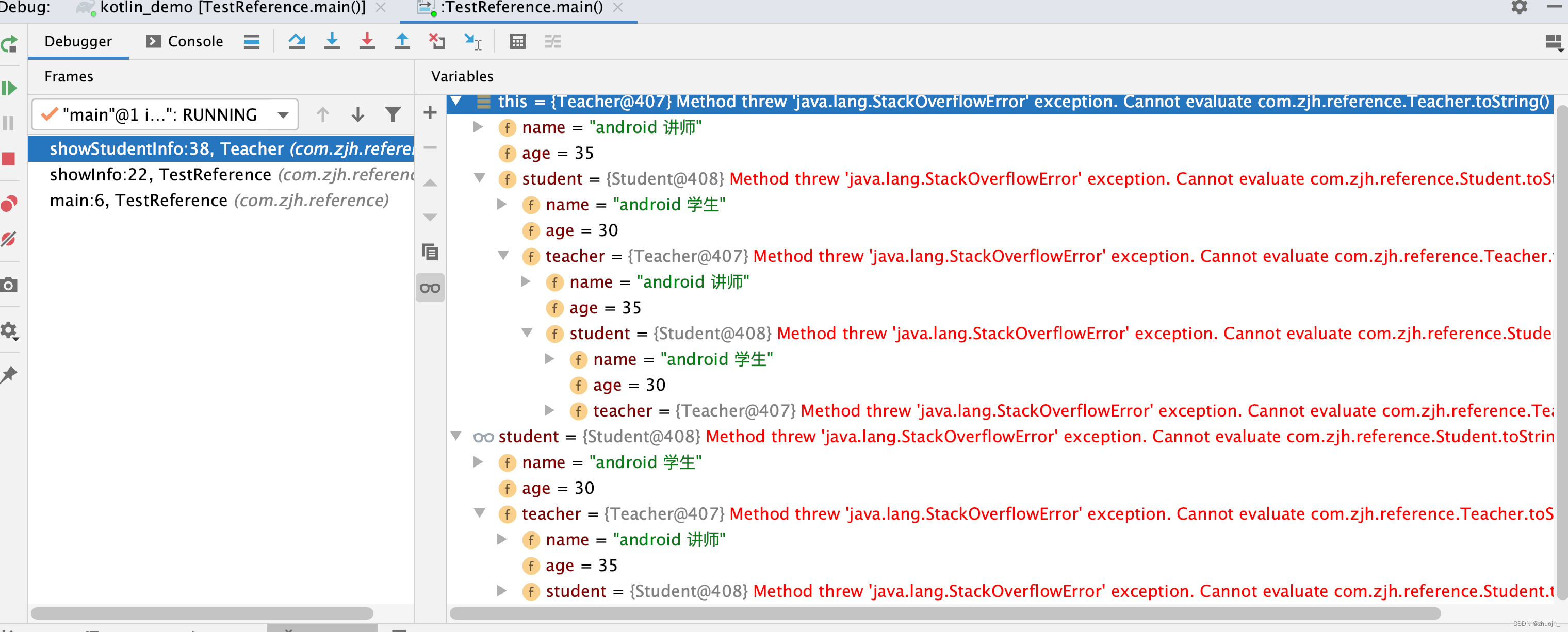Image resolution: width=1568 pixels, height=632 pixels.
Task: Click the Force Step Into icon
Action: point(367,41)
